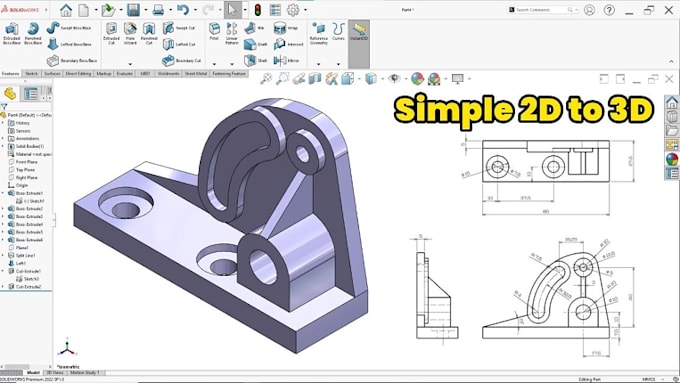Open Hide/Show Items eye dropdown

click(x=406, y=79)
